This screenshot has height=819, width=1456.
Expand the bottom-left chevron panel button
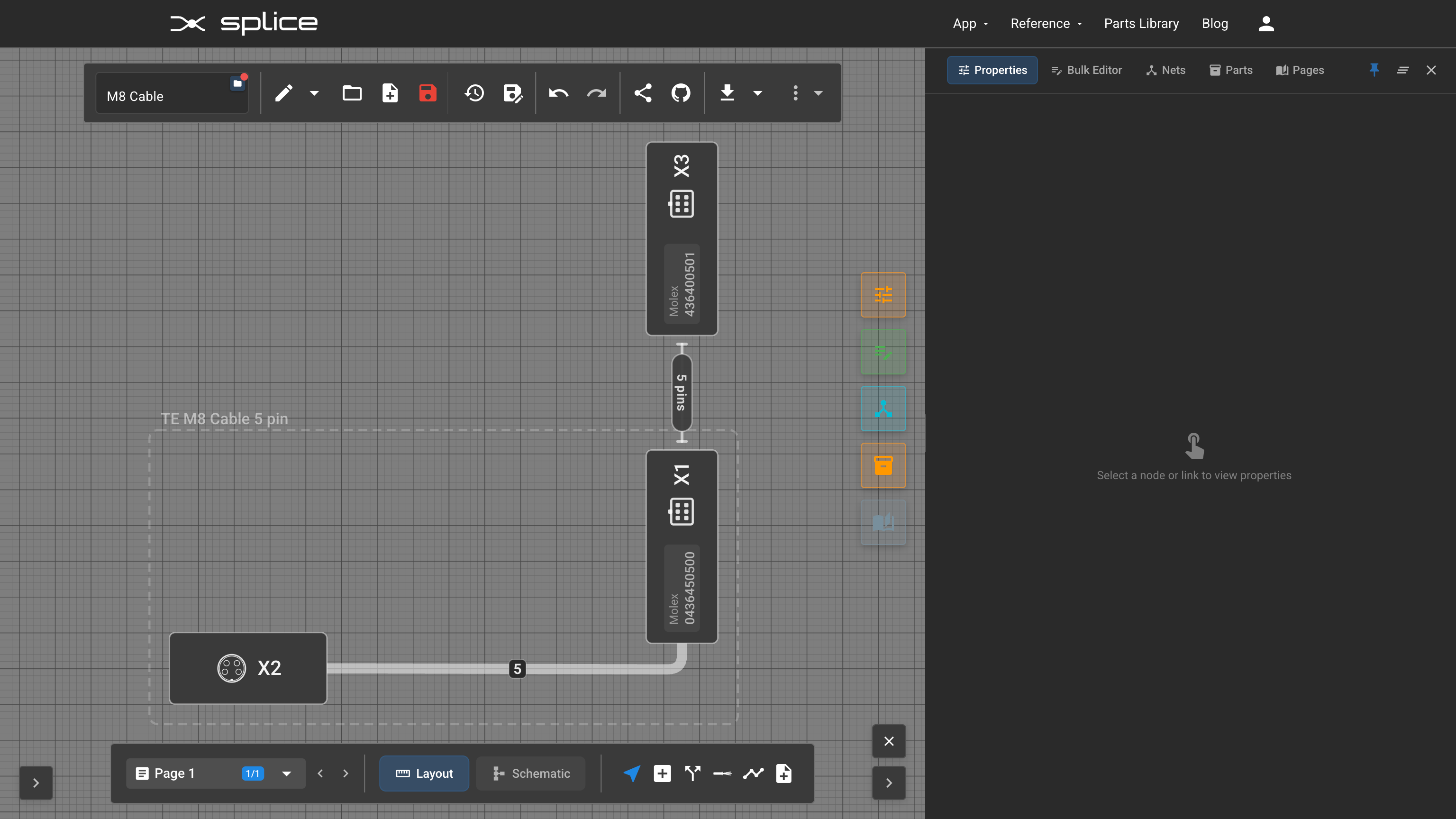pos(36,783)
